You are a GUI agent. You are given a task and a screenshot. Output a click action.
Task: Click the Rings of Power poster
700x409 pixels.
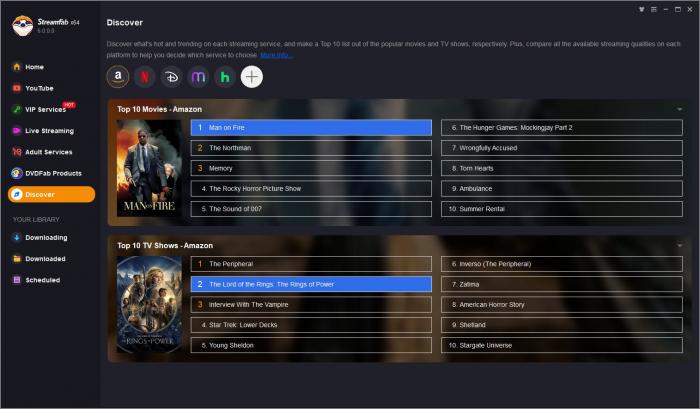click(x=149, y=305)
